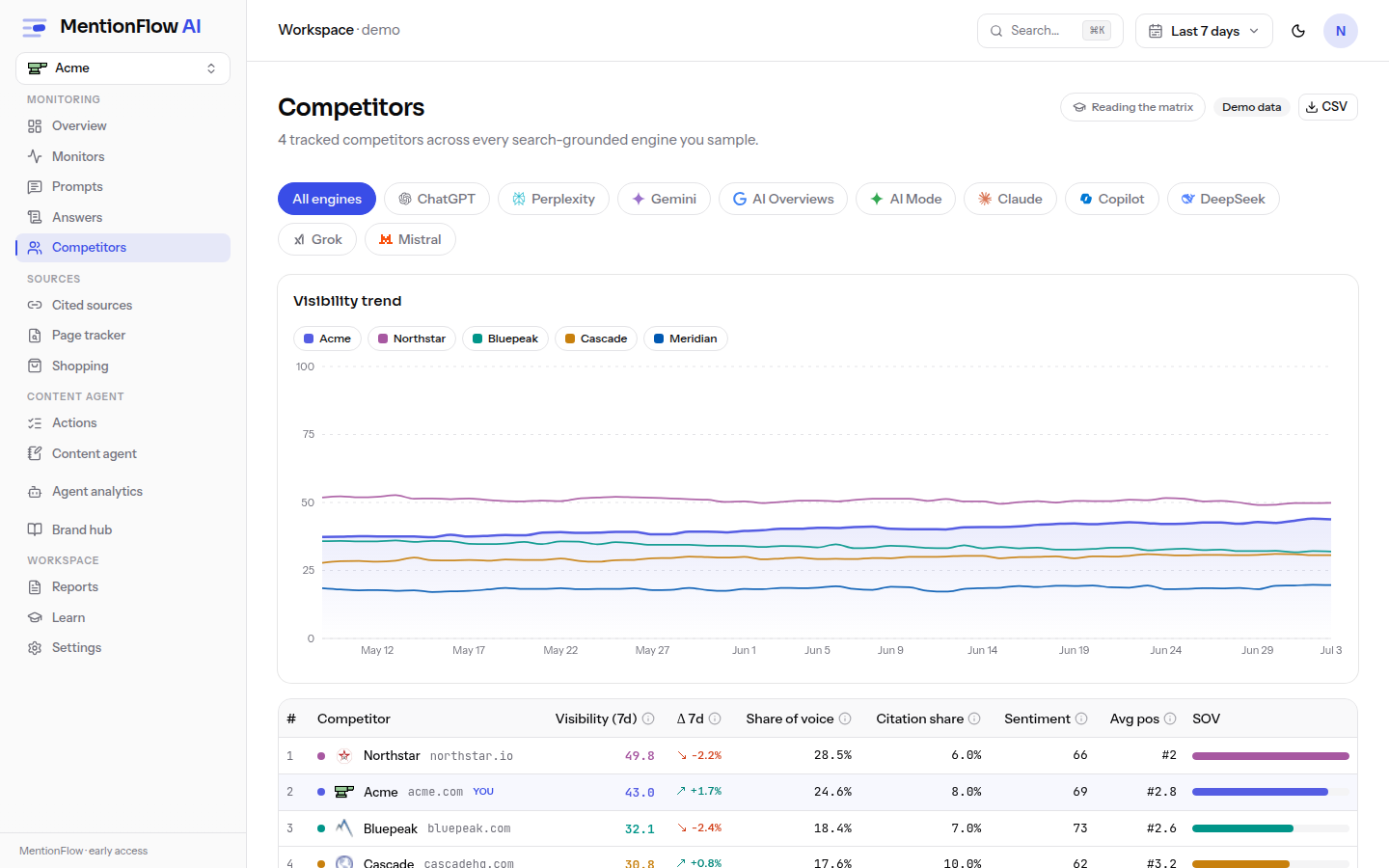Filter by AI Overviews engine

783,199
